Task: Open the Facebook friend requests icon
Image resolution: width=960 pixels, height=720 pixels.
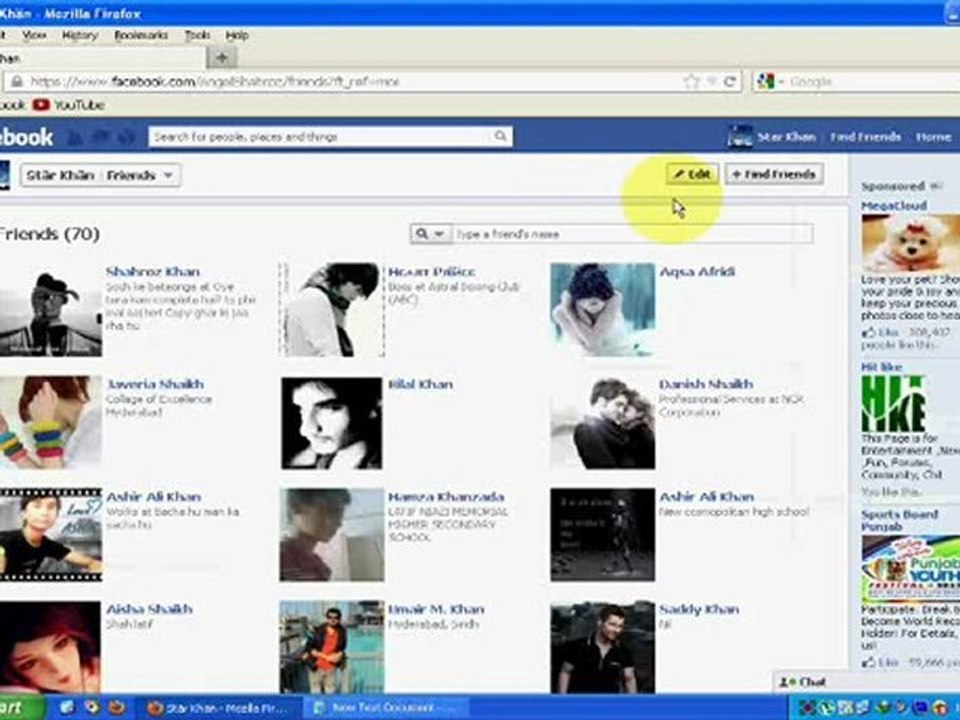Action: [x=75, y=137]
